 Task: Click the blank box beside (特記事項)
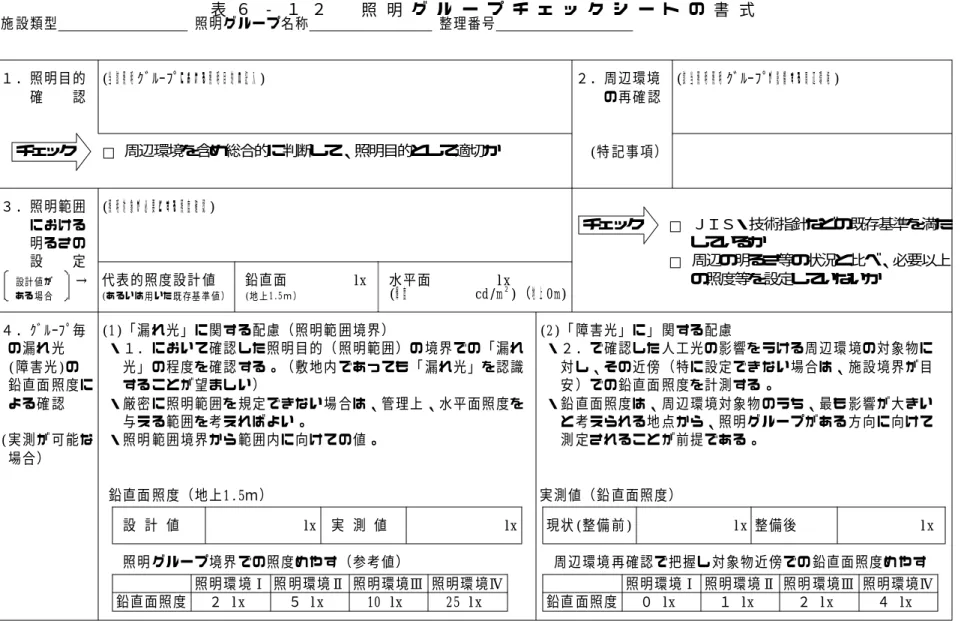click(x=812, y=160)
